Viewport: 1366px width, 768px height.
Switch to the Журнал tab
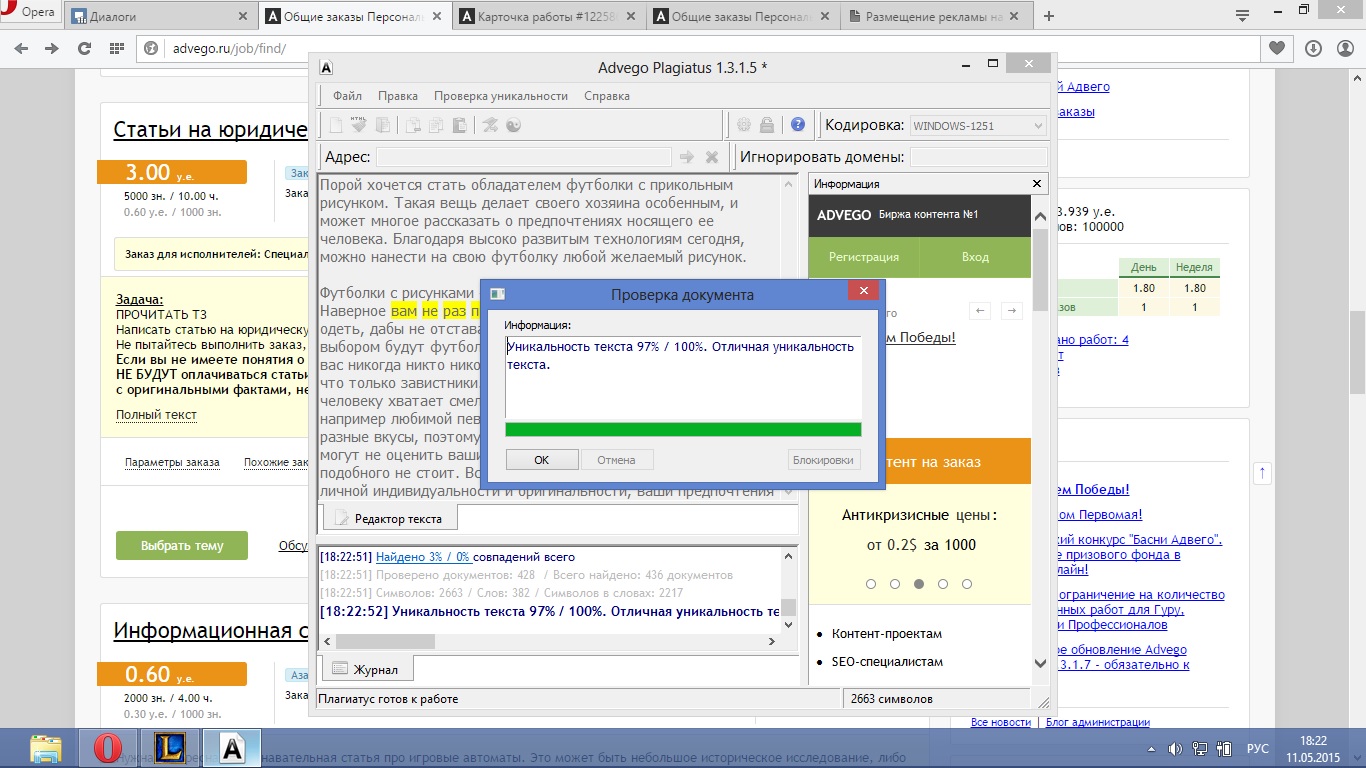pos(366,669)
